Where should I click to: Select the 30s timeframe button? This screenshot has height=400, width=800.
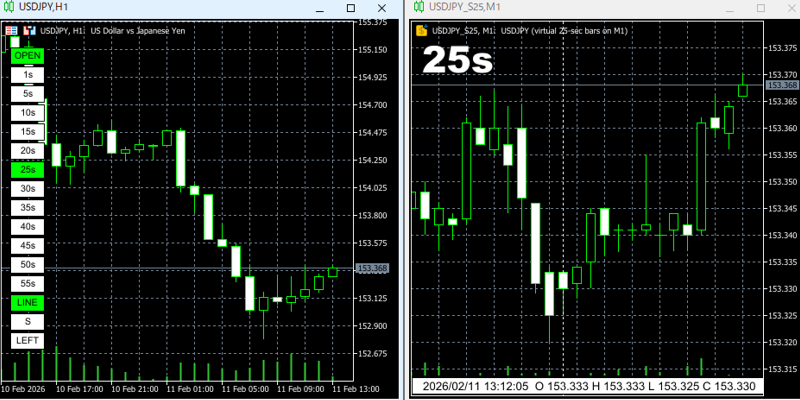27,189
